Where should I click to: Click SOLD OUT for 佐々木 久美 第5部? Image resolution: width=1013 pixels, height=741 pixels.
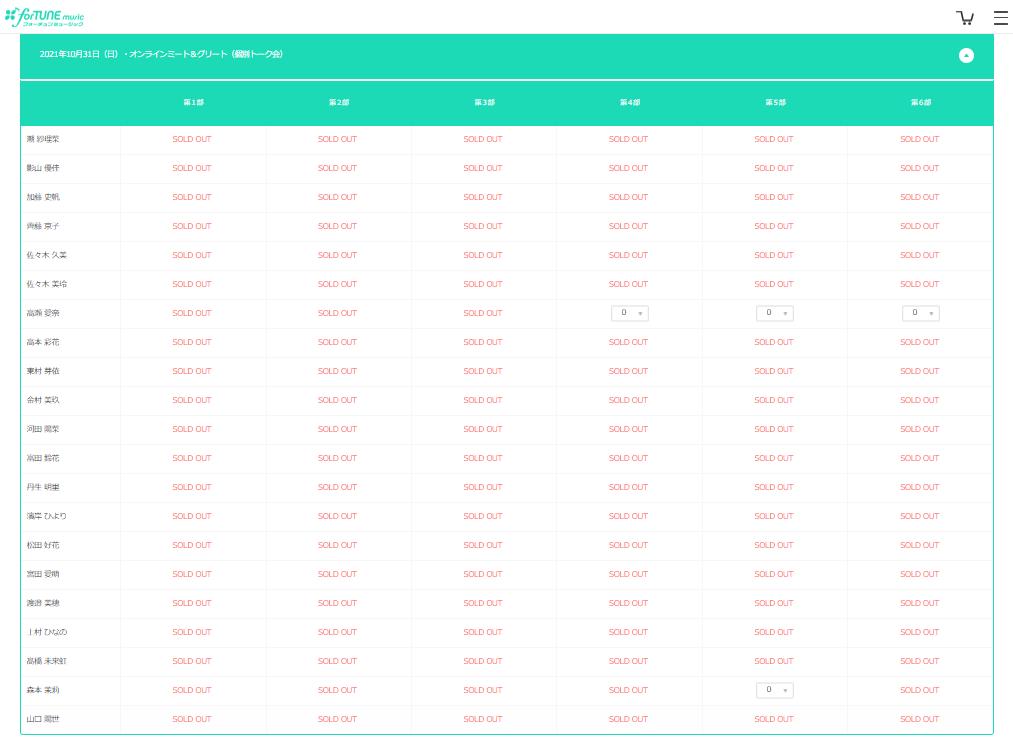[774, 255]
